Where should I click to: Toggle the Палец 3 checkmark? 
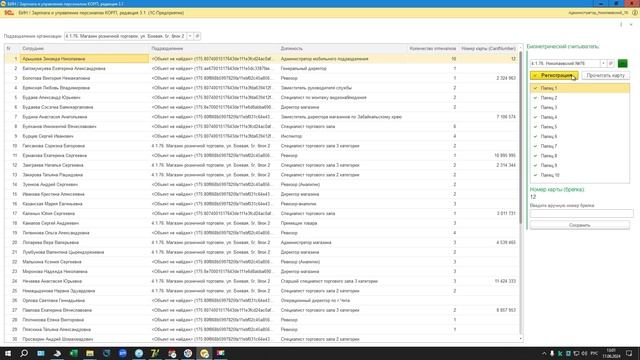coord(535,107)
